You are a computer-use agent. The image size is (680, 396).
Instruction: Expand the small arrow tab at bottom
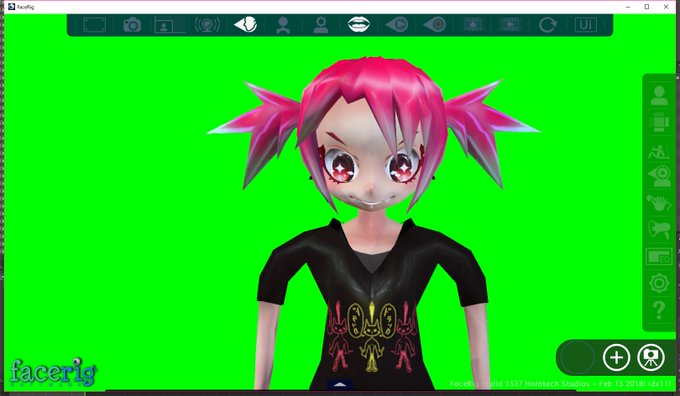coord(340,384)
